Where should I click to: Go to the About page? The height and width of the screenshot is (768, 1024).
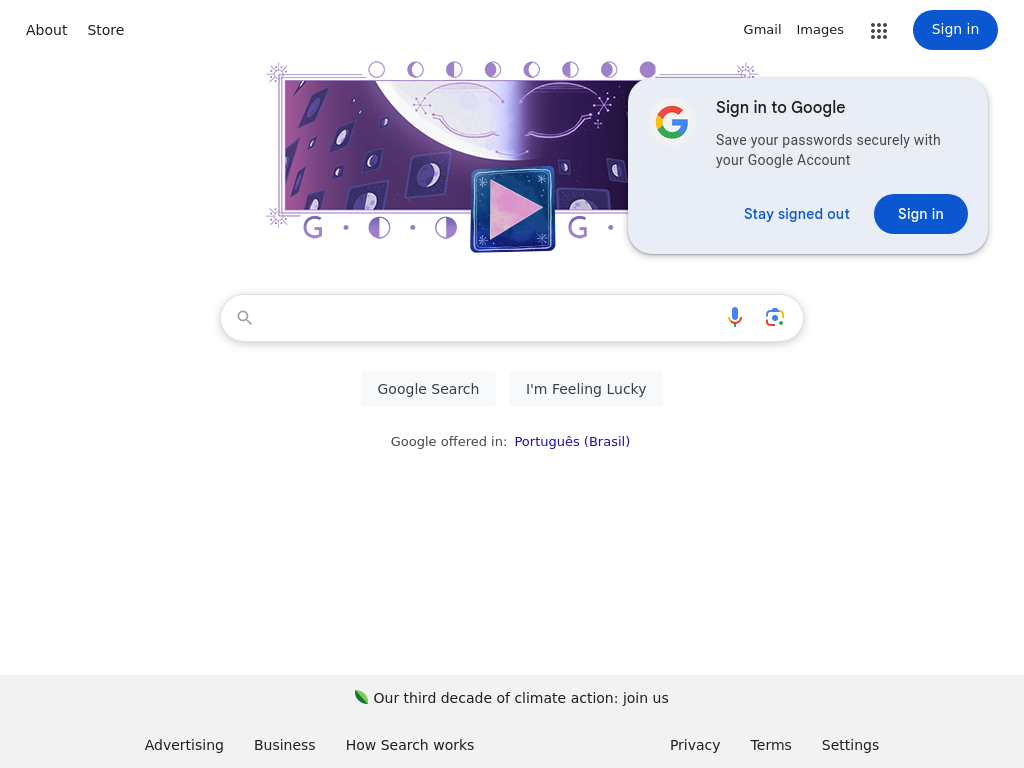click(x=46, y=30)
